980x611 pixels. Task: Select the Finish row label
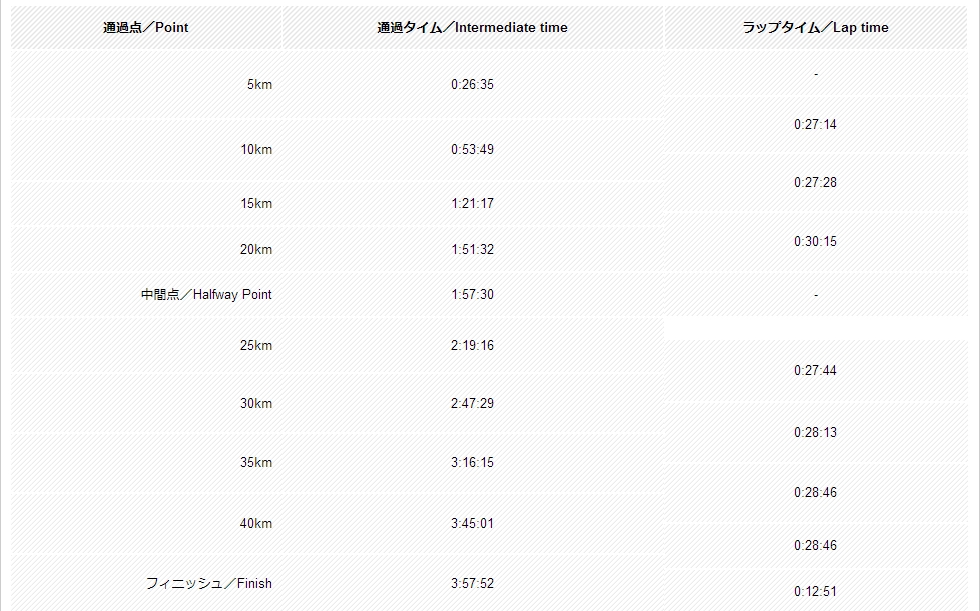pos(208,584)
